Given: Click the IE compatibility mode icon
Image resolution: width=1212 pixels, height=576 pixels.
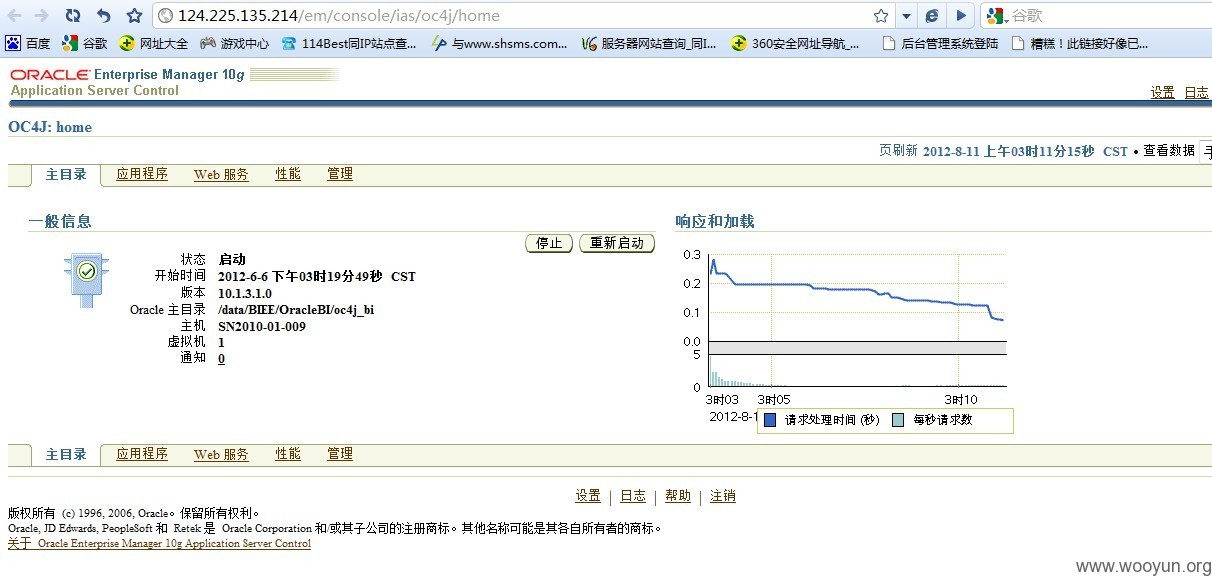Looking at the screenshot, I should [x=932, y=16].
